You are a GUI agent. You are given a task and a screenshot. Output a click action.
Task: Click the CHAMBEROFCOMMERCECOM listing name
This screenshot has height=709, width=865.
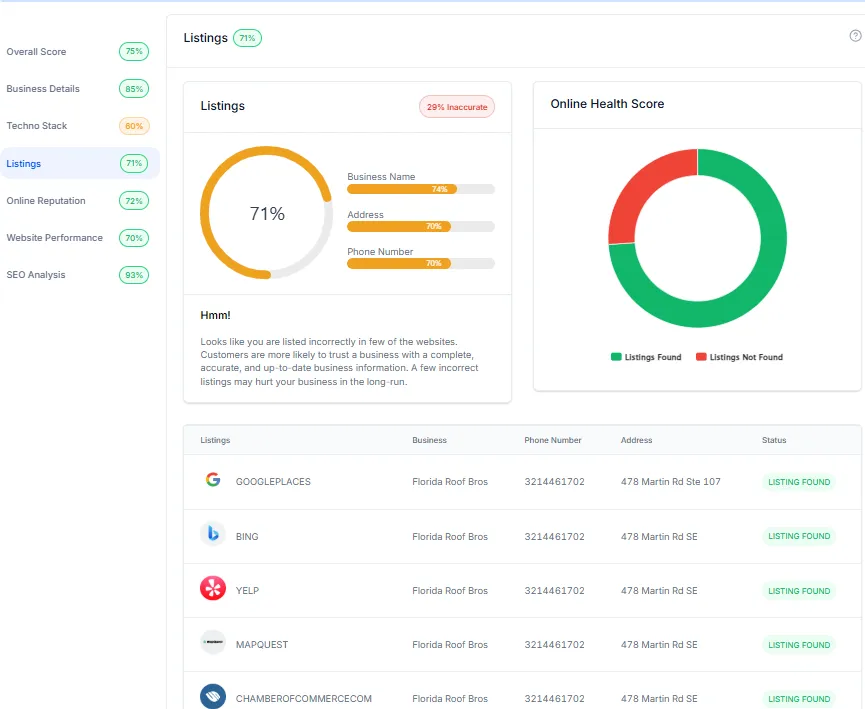click(304, 699)
